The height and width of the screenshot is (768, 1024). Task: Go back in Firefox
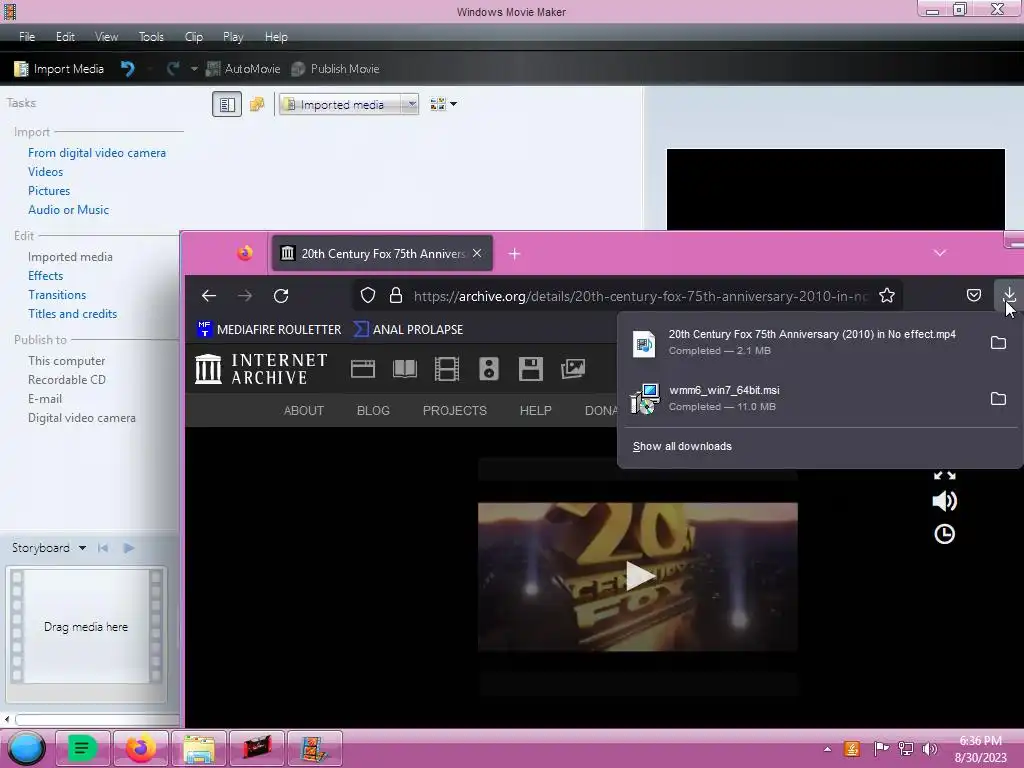[208, 296]
